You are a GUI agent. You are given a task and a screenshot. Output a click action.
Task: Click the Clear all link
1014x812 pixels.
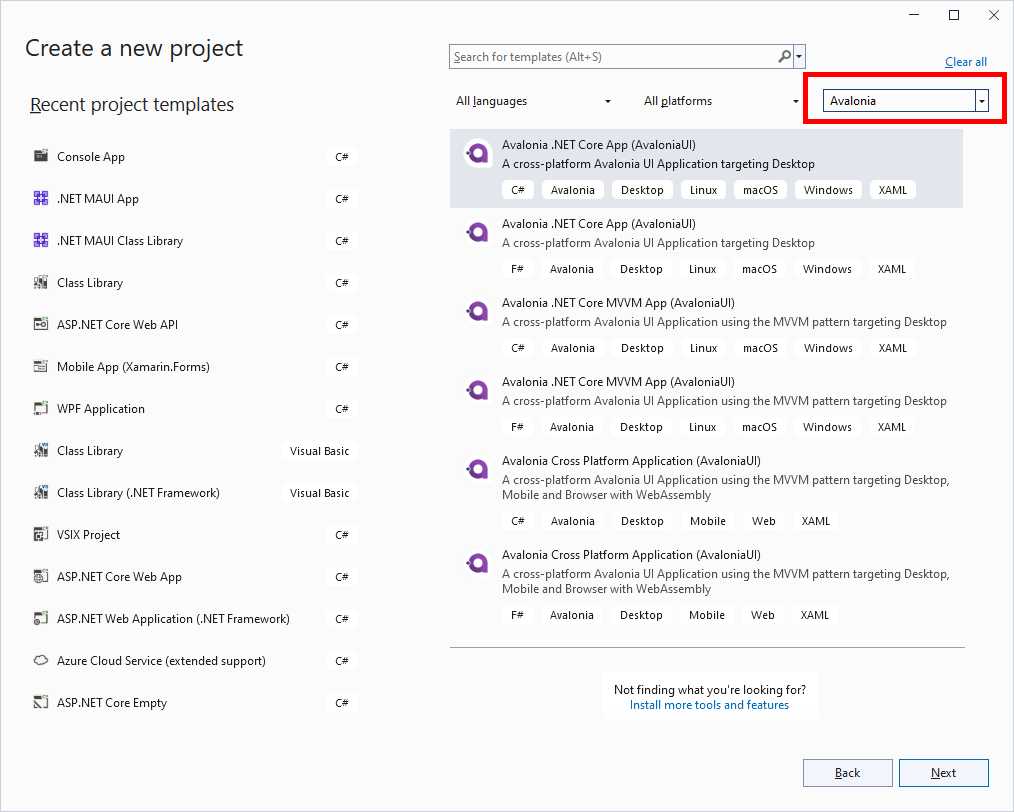tap(965, 61)
